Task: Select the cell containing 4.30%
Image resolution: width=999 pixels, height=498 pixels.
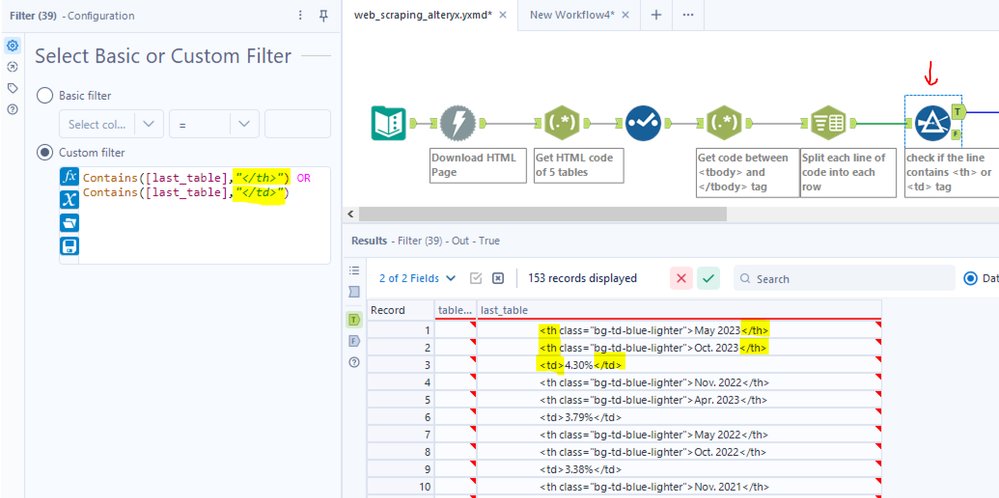Action: (679, 365)
